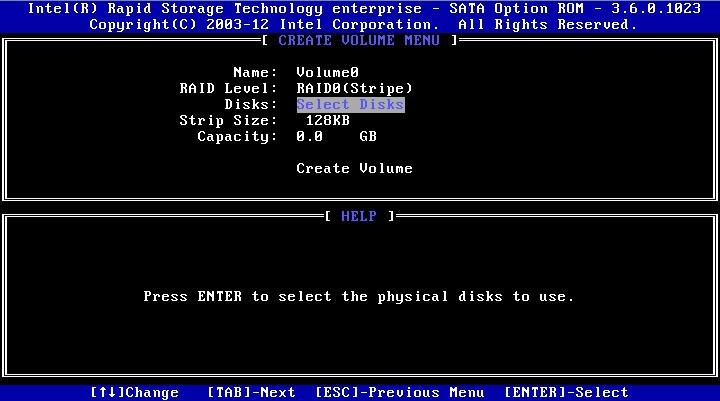Open the RAID0(Stripe) level selector

pyautogui.click(x=354, y=88)
